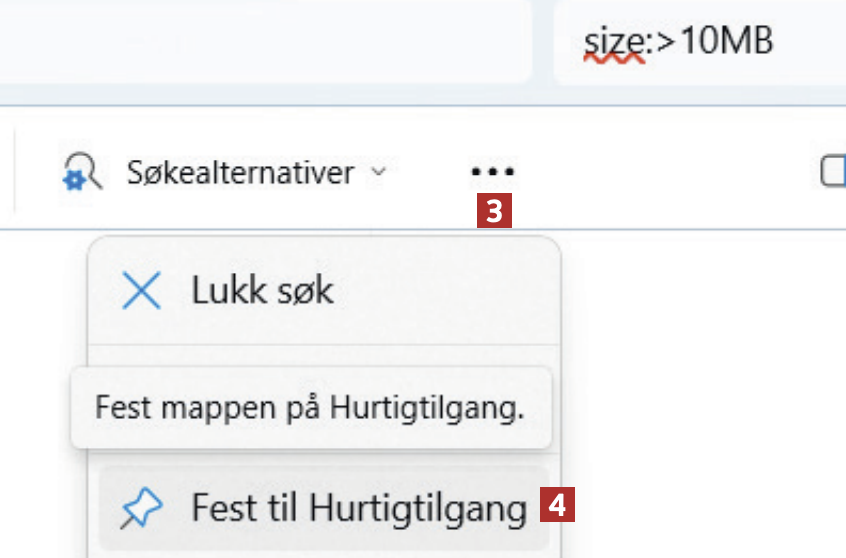Click the Lukk søk text label
The width and height of the screenshot is (846, 558).
(263, 292)
